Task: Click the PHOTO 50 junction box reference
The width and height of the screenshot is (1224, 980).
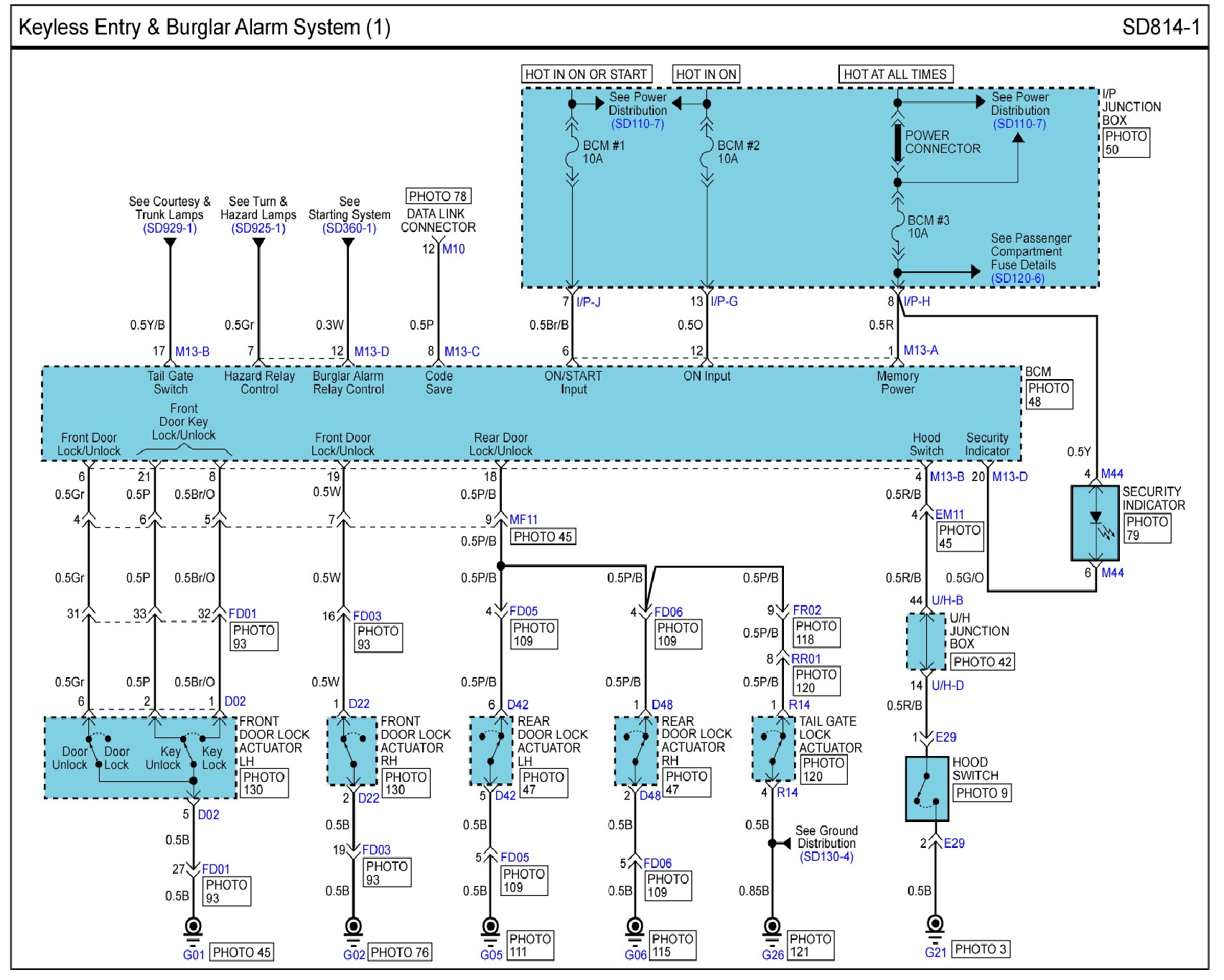Action: tap(1125, 143)
